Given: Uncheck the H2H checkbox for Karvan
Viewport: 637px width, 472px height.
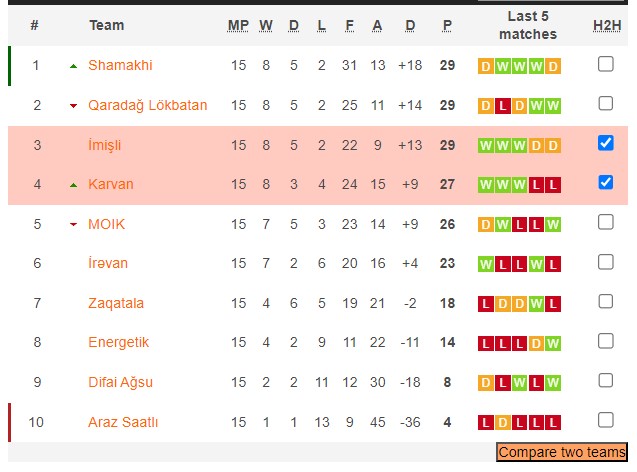Looking at the screenshot, I should tap(605, 183).
